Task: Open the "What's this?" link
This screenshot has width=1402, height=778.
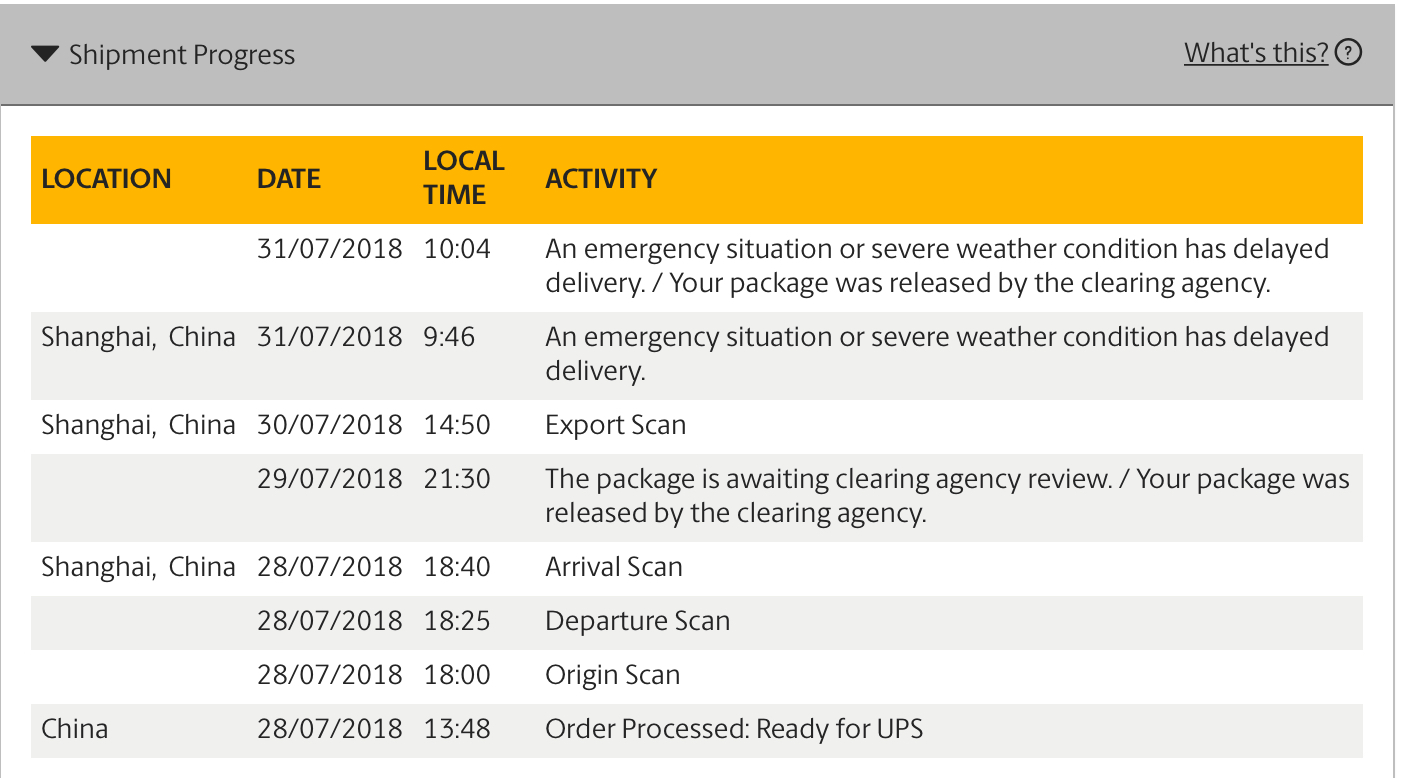Action: coord(1257,52)
